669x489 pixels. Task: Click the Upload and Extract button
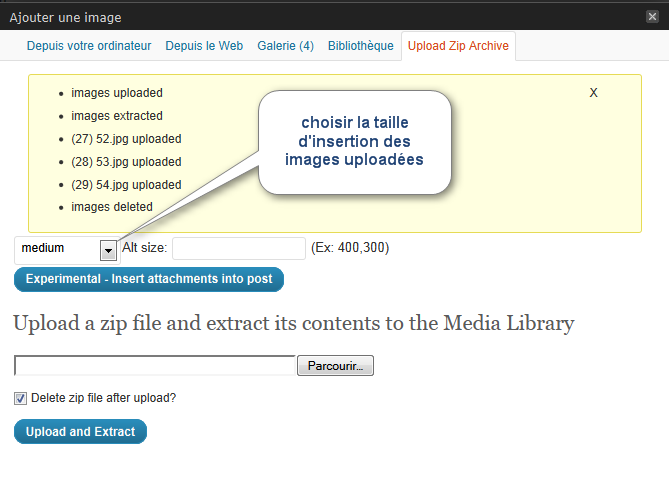point(80,431)
